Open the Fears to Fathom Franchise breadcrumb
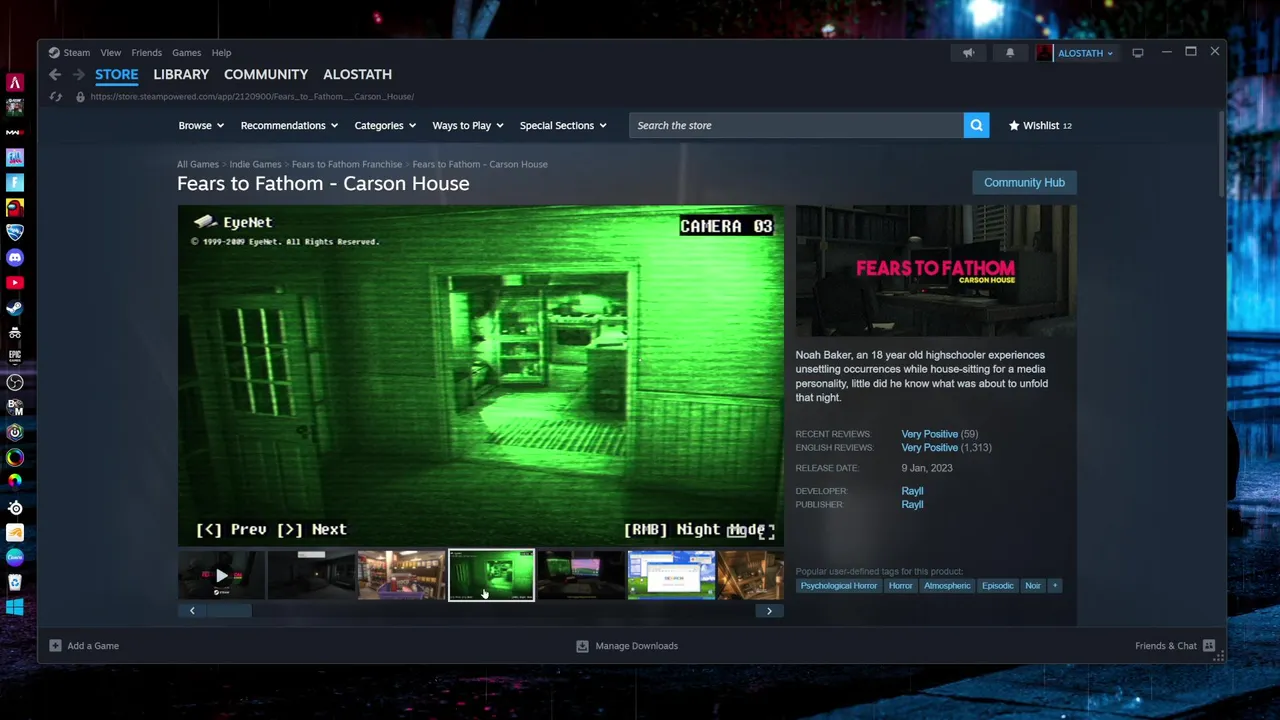 coord(347,164)
